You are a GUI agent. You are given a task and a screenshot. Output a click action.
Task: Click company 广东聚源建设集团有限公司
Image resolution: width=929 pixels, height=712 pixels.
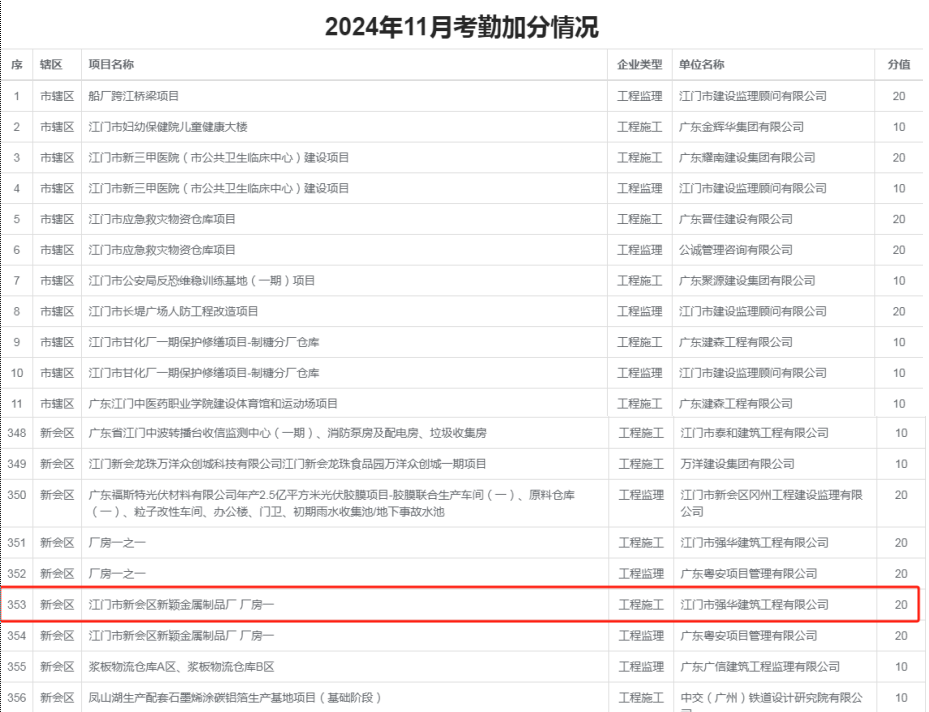(x=747, y=281)
